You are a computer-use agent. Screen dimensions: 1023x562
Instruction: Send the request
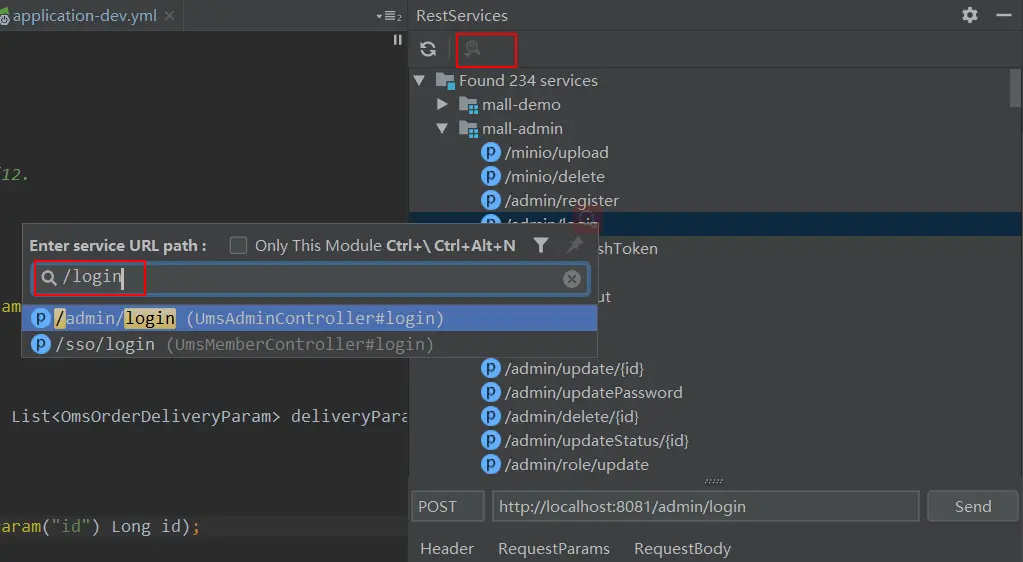coord(973,507)
